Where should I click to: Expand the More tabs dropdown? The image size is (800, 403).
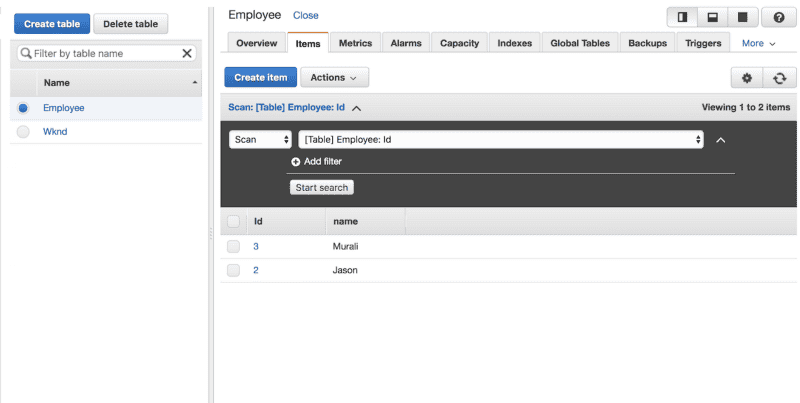(759, 44)
